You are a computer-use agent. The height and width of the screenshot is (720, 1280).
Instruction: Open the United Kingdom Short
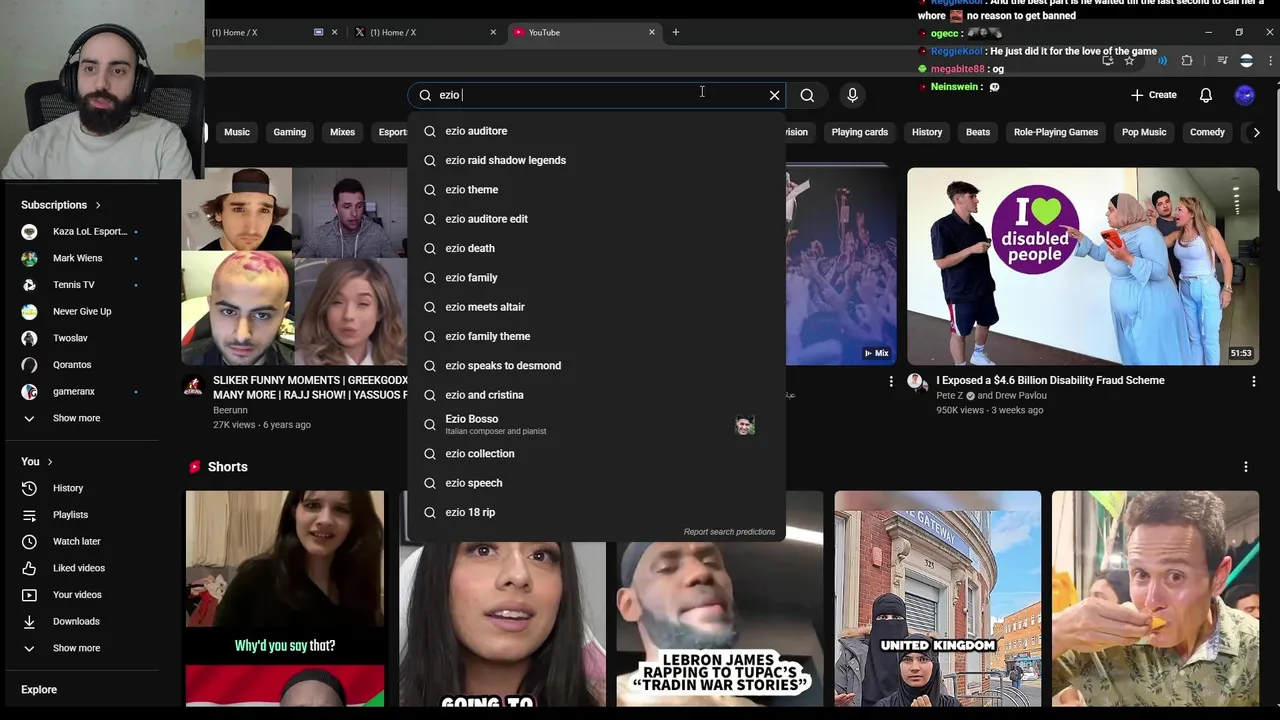(x=937, y=598)
